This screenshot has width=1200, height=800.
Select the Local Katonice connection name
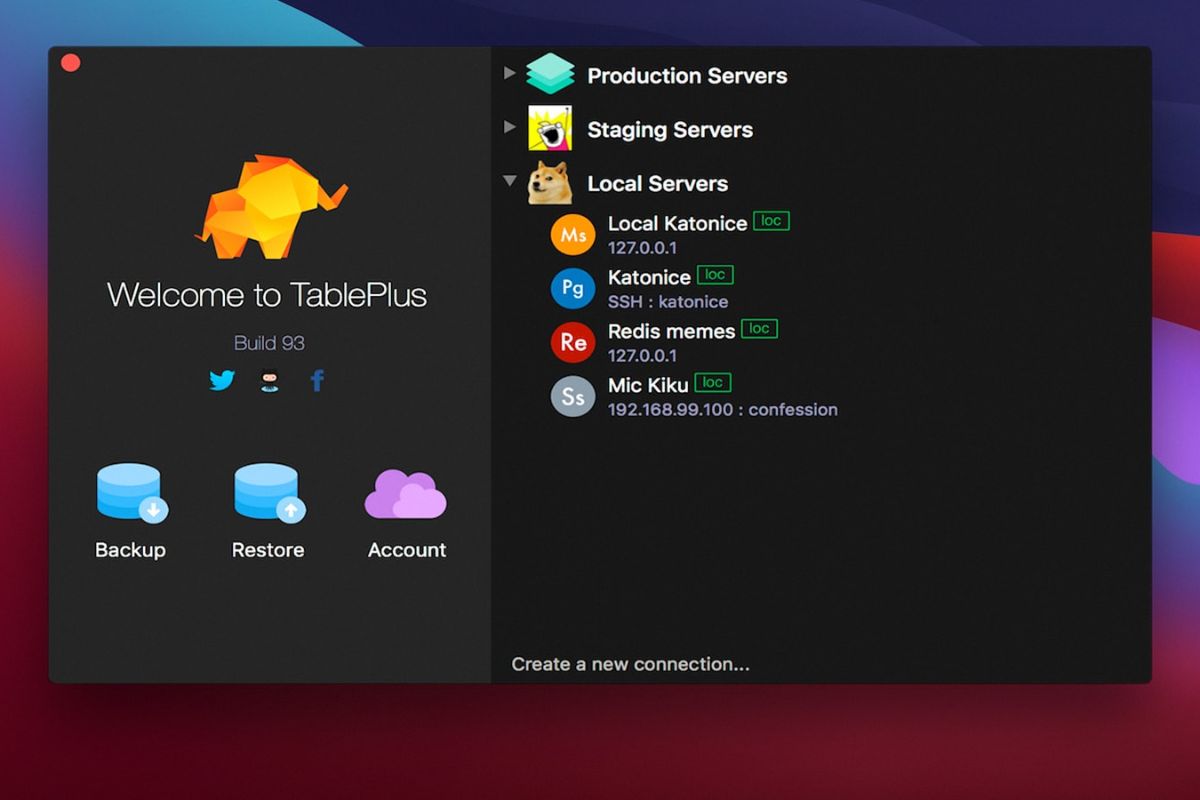[x=677, y=223]
